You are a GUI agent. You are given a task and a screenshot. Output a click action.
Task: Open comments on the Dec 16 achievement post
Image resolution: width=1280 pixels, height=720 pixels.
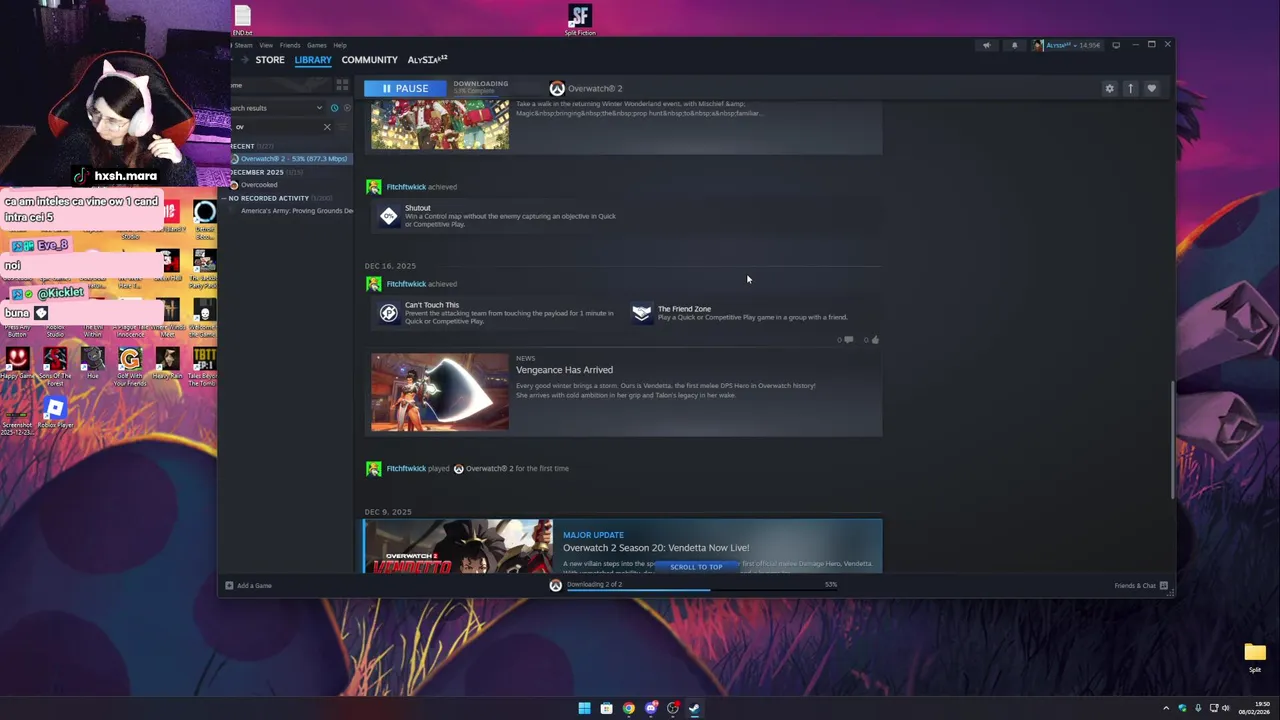[845, 340]
